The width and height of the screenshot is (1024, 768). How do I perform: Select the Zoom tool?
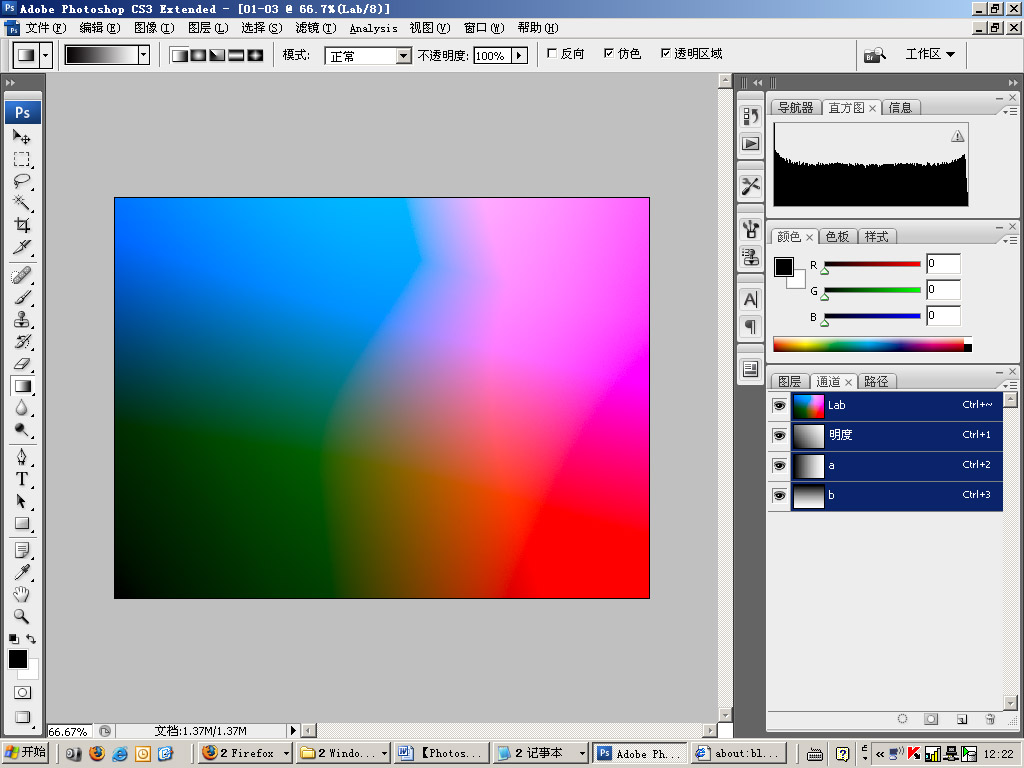(22, 616)
